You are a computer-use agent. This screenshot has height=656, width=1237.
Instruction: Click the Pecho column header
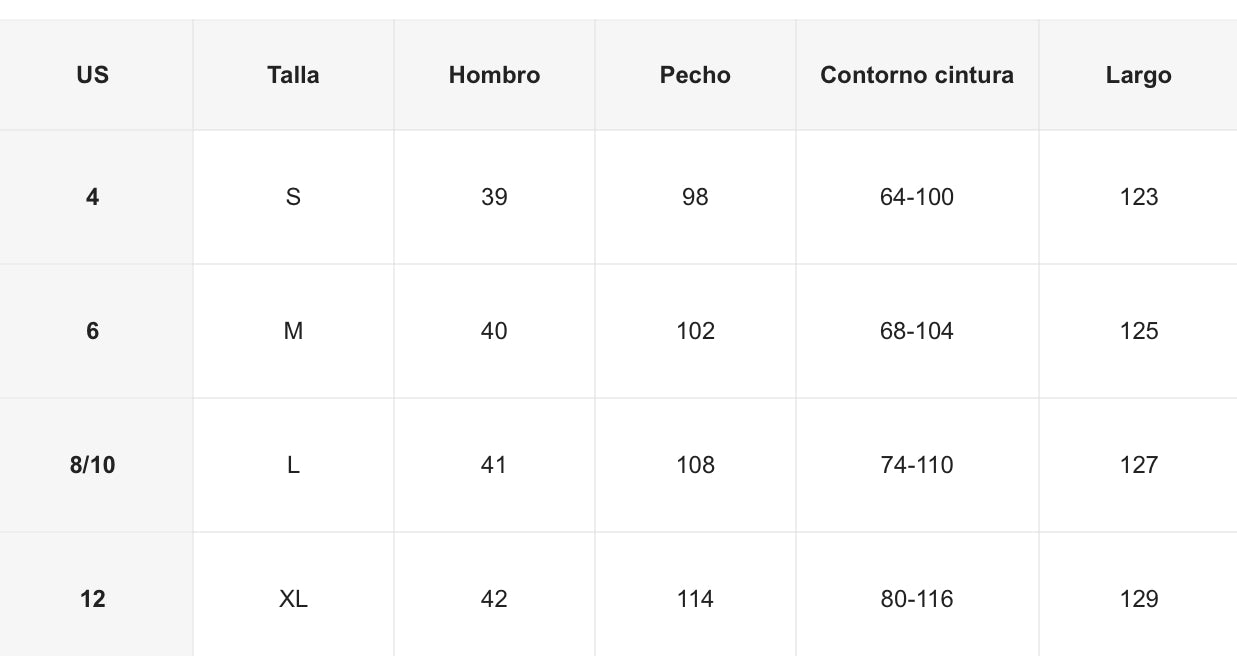695,75
